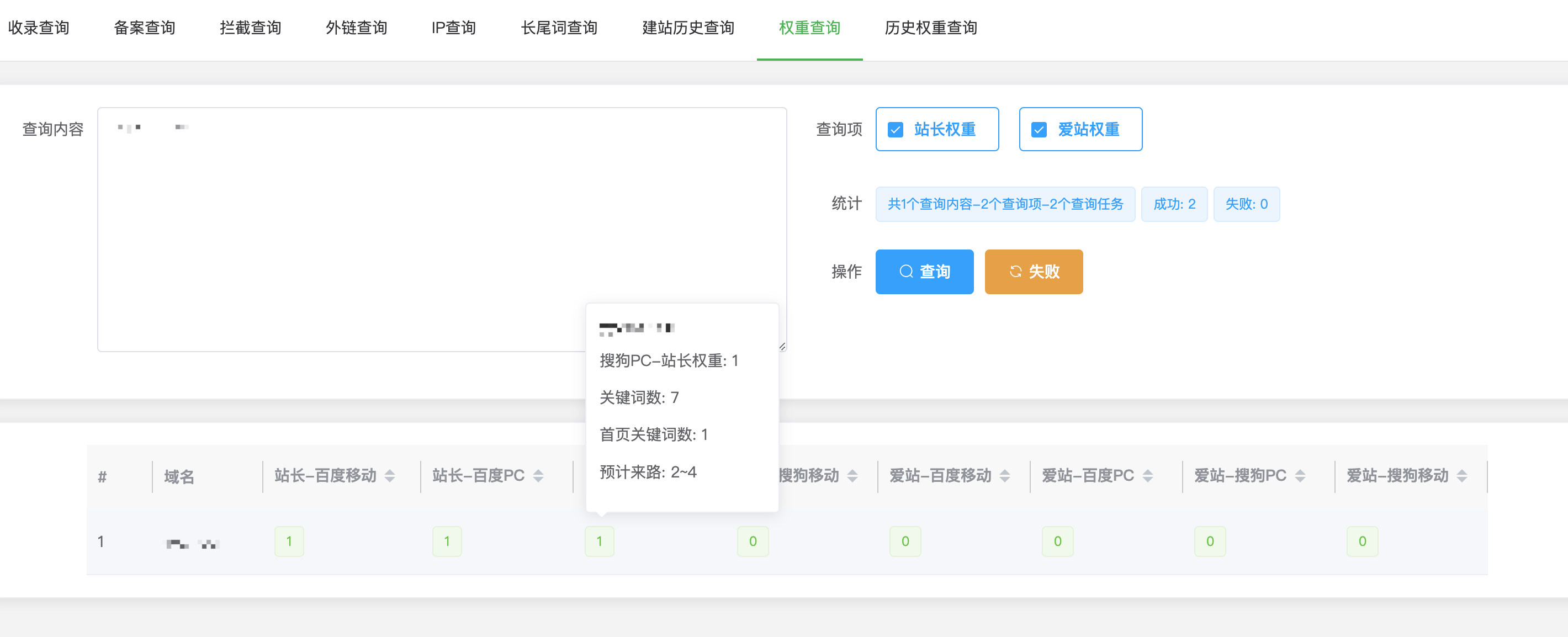Open the 收录查询 tab
Screen dimensions: 1568x637
[x=39, y=28]
